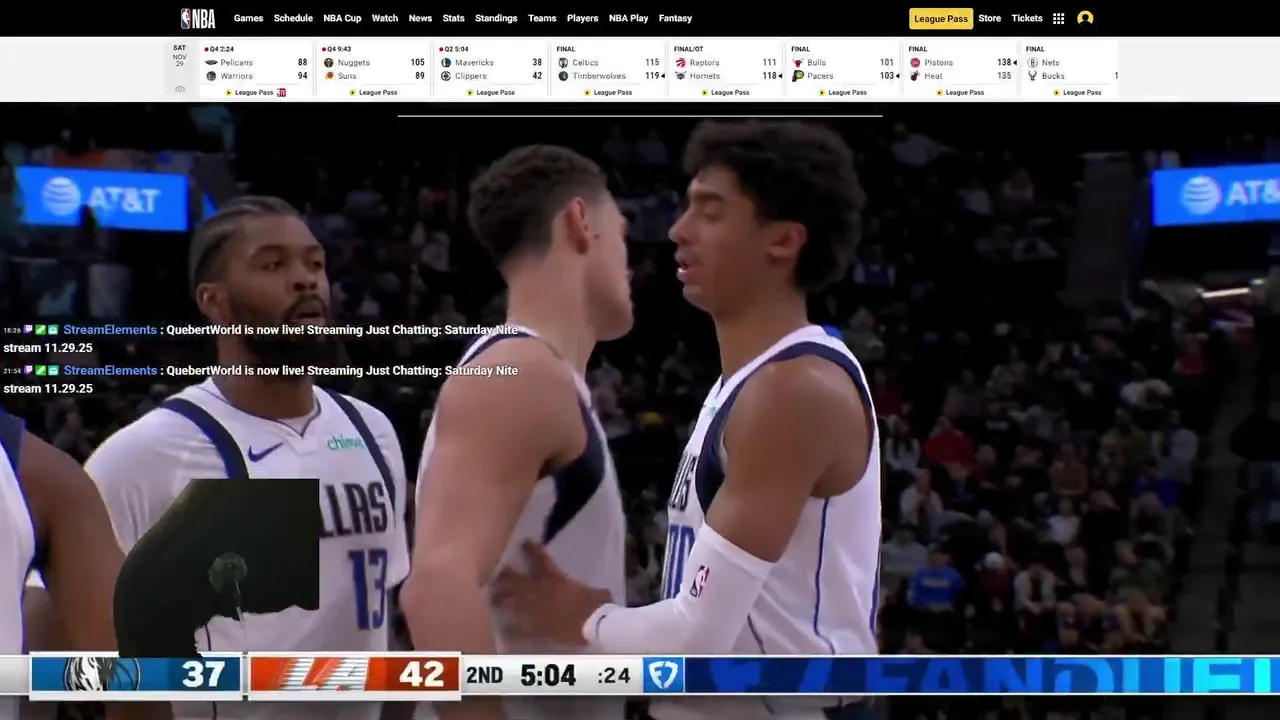This screenshot has height=720, width=1280.
Task: Open the Games menu item
Action: [249, 18]
